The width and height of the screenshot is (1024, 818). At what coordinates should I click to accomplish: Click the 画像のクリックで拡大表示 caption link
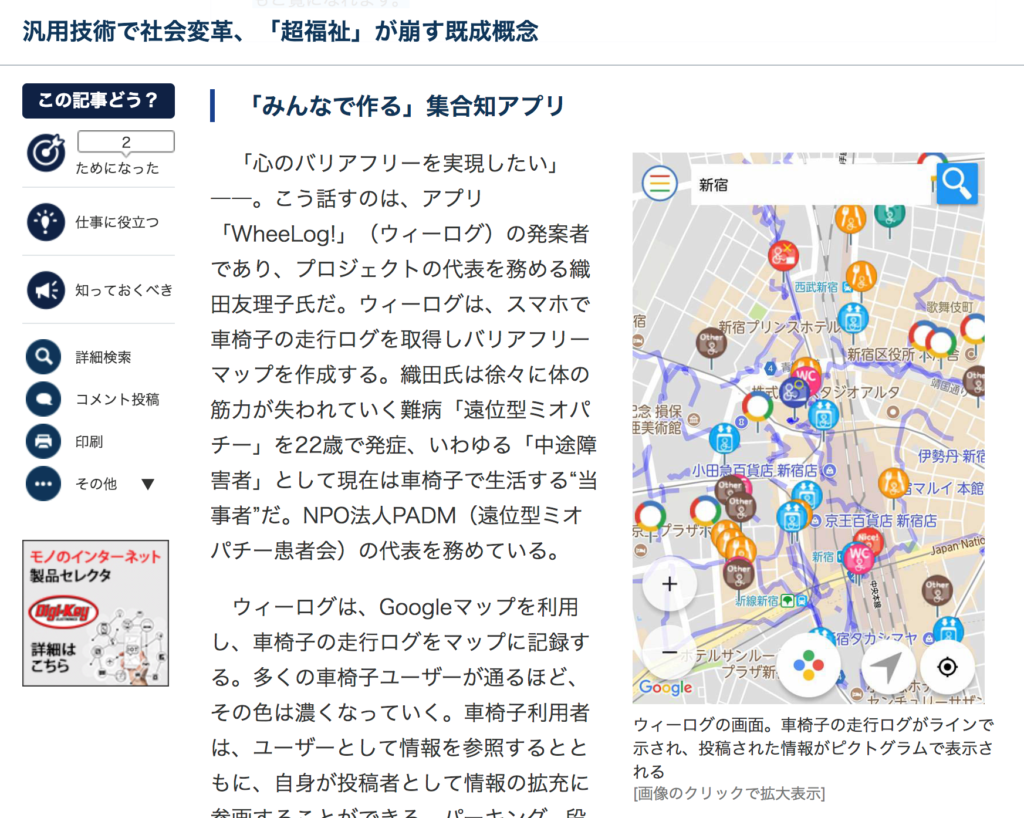tap(729, 793)
